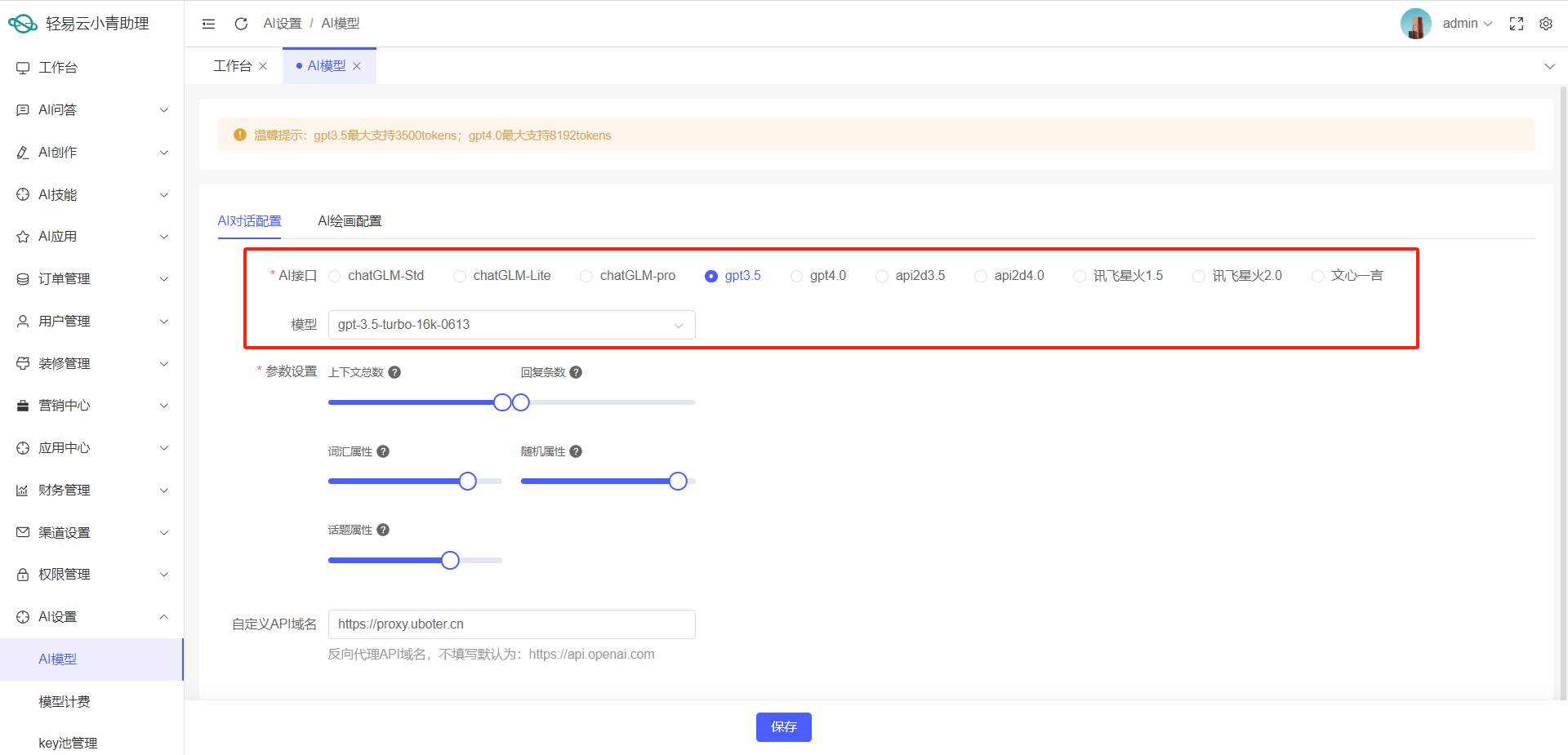1568x755 pixels.
Task: Click the 应用中心 sidebar icon
Action: pos(23,448)
